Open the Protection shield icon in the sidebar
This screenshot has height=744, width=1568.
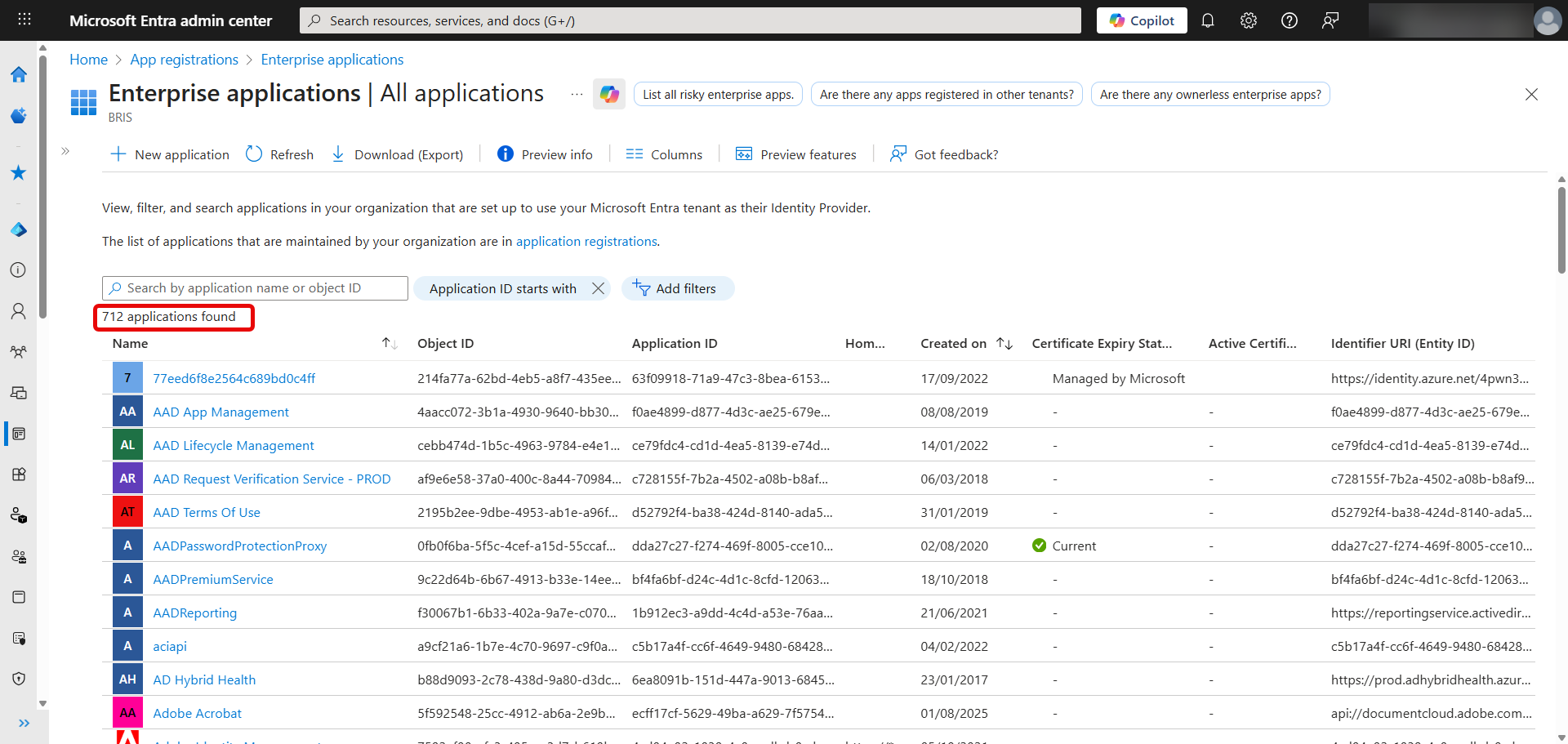click(x=18, y=678)
